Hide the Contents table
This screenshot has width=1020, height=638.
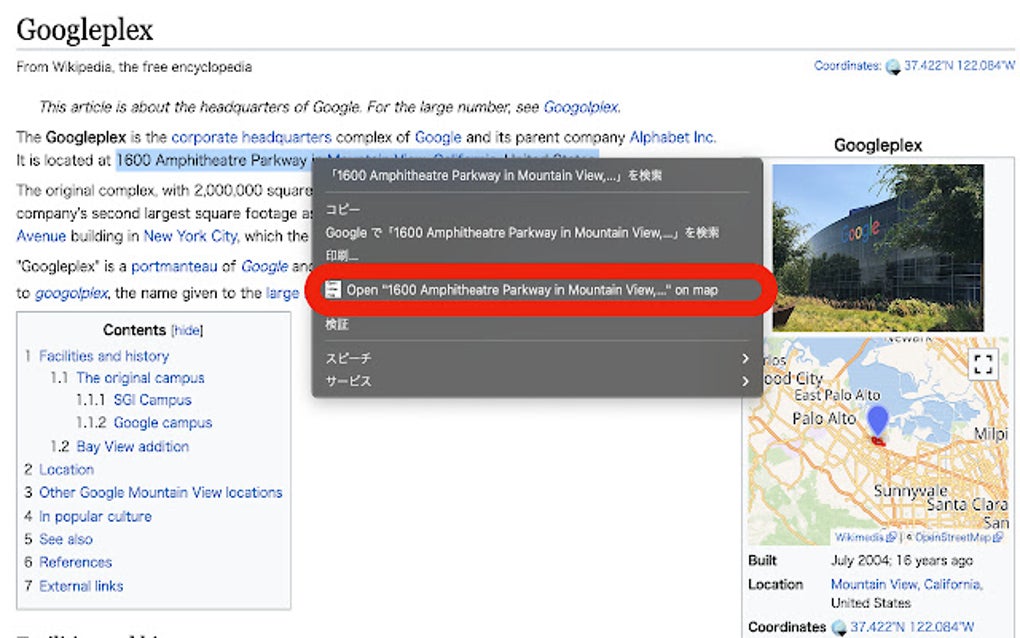[187, 330]
